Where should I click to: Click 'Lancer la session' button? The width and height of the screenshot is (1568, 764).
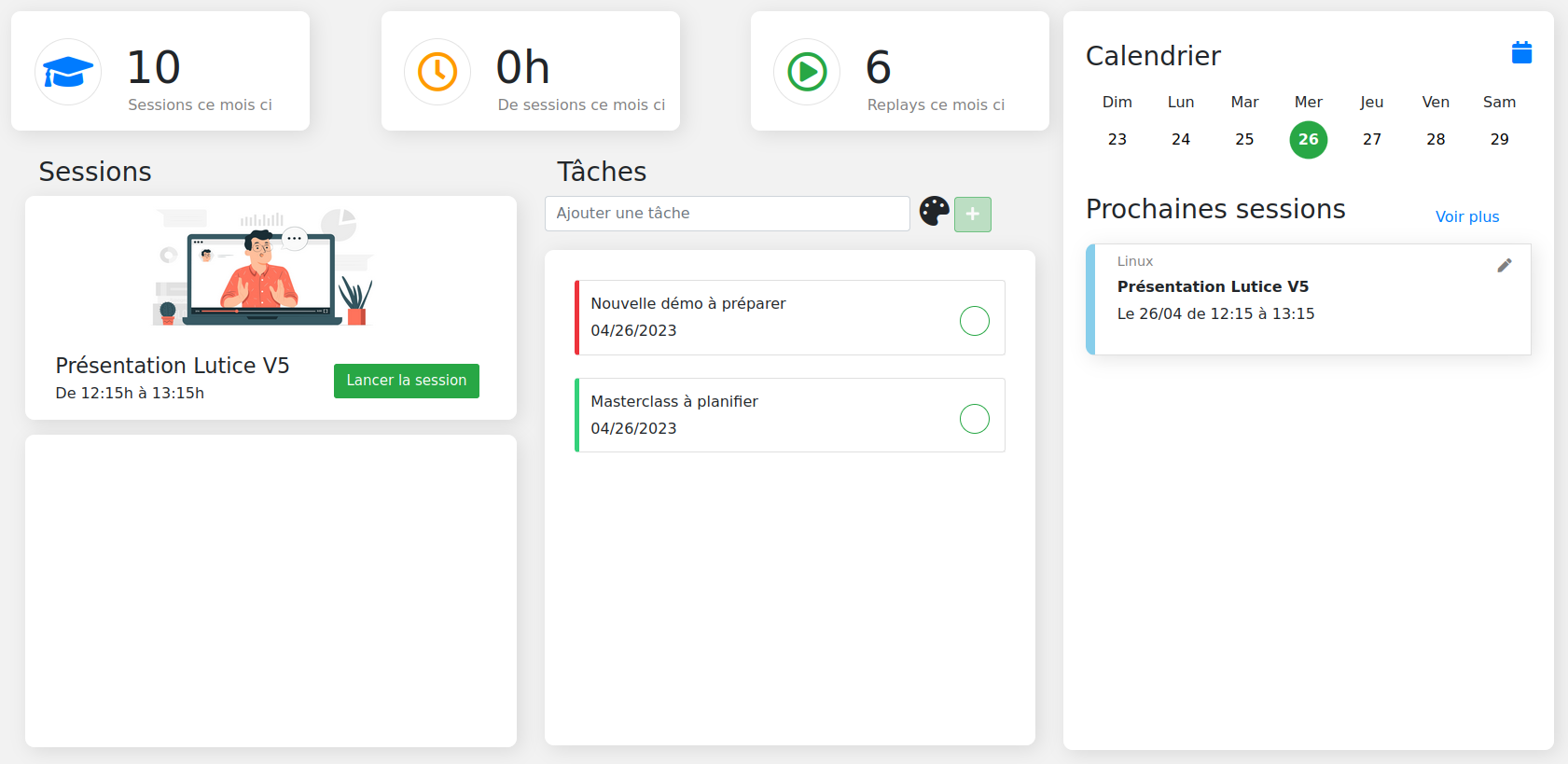(x=406, y=381)
